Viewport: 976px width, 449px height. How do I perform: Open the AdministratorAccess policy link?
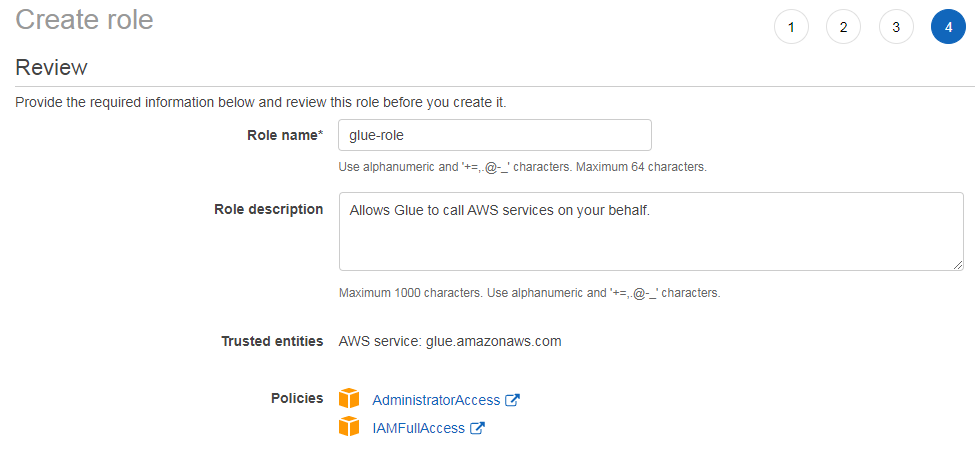coord(436,400)
